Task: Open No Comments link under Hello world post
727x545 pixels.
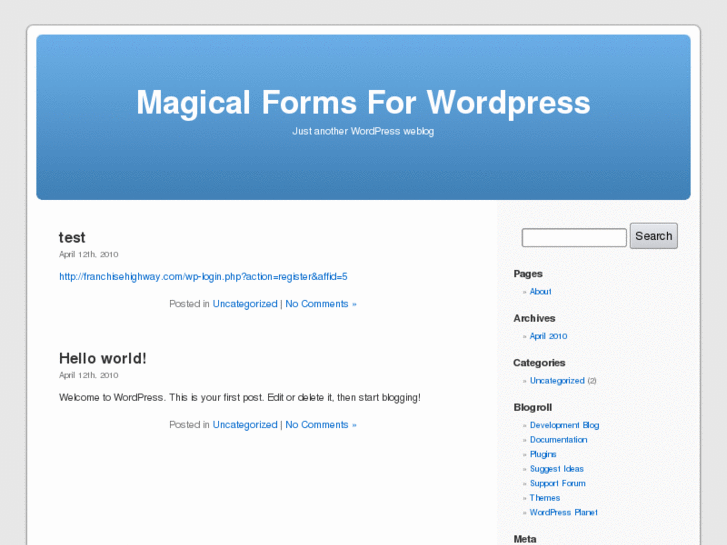Action: click(321, 425)
